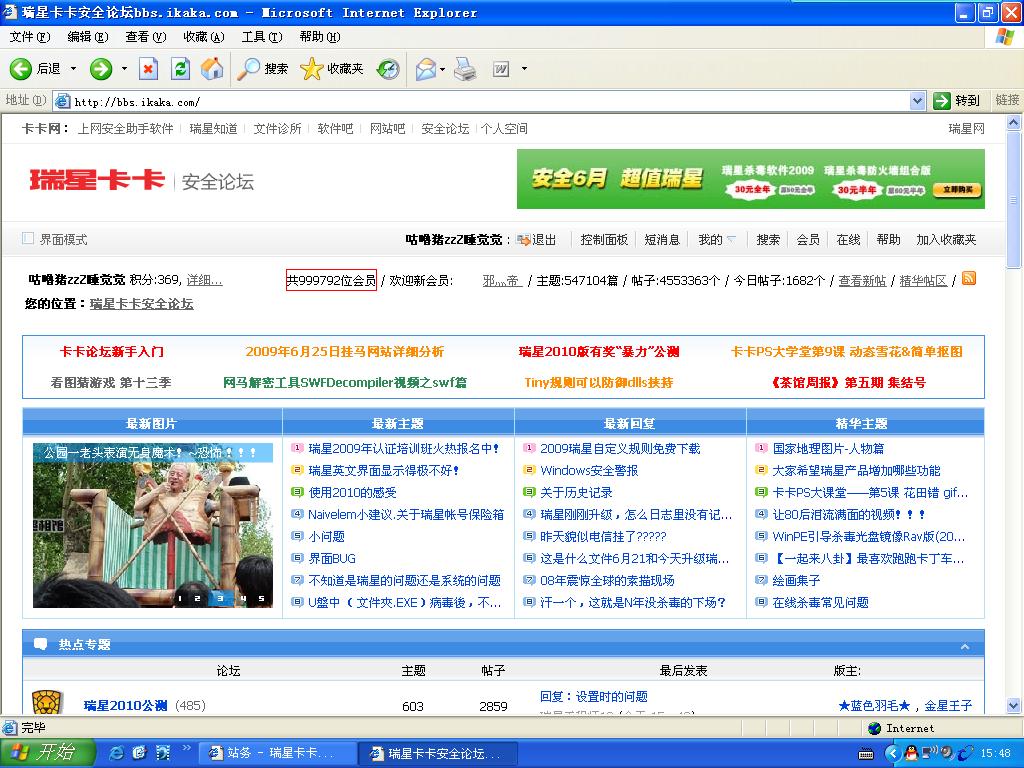Switch to carousel slide 5

pyautogui.click(x=261, y=598)
